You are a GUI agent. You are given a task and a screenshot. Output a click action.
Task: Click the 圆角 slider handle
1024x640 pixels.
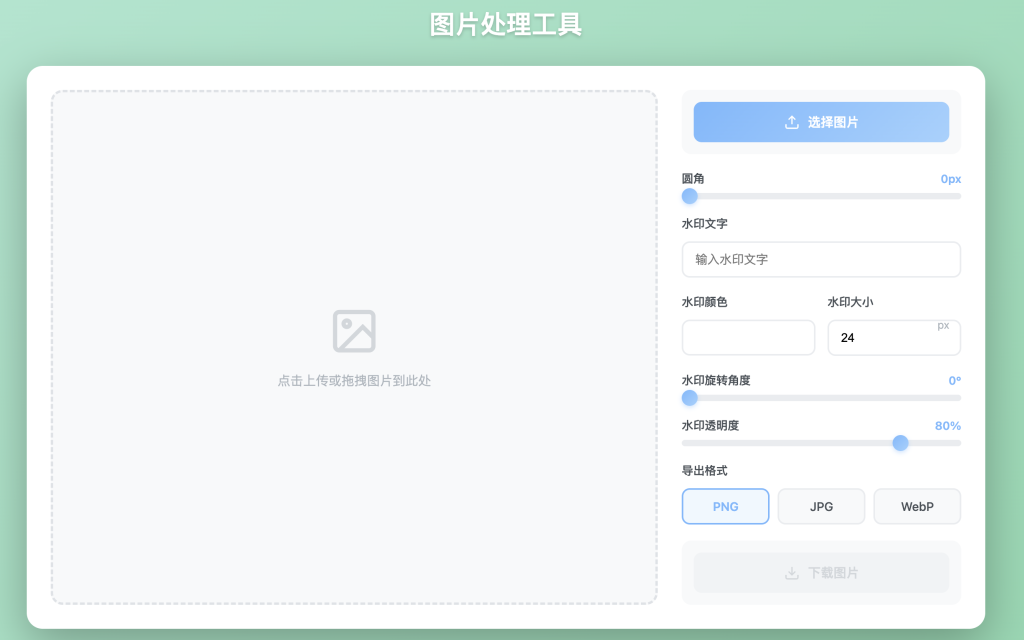coord(690,196)
